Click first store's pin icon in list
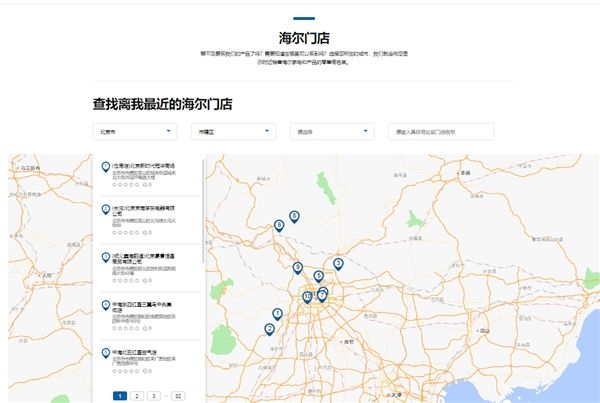 pos(105,166)
